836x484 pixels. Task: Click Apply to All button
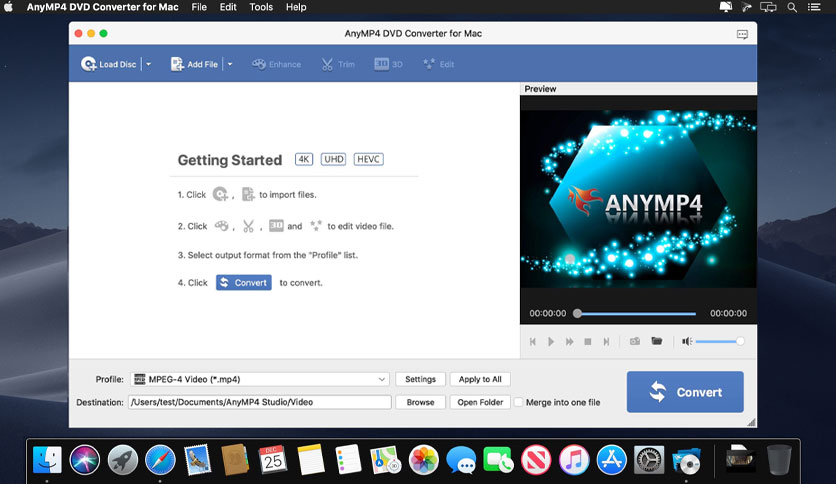[480, 379]
